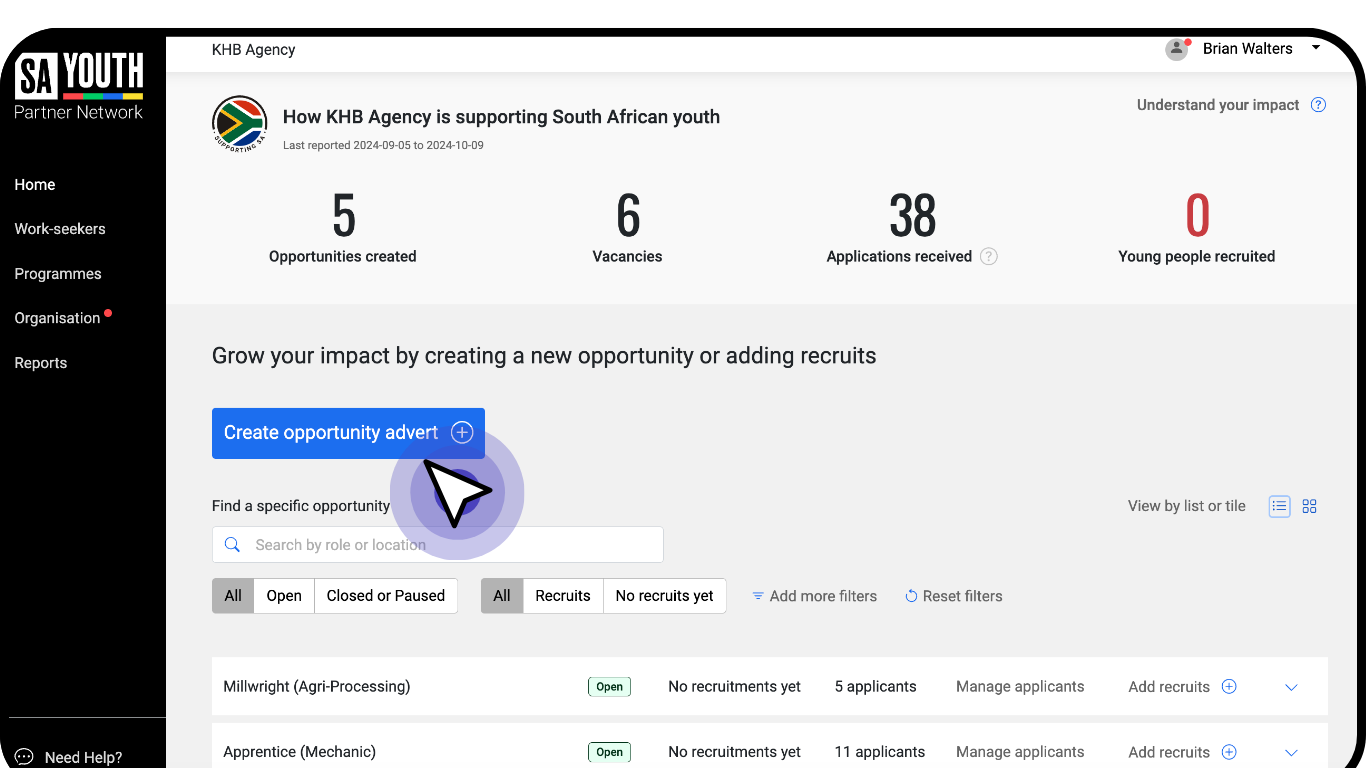Click the Open badge on Millwright row

[610, 687]
